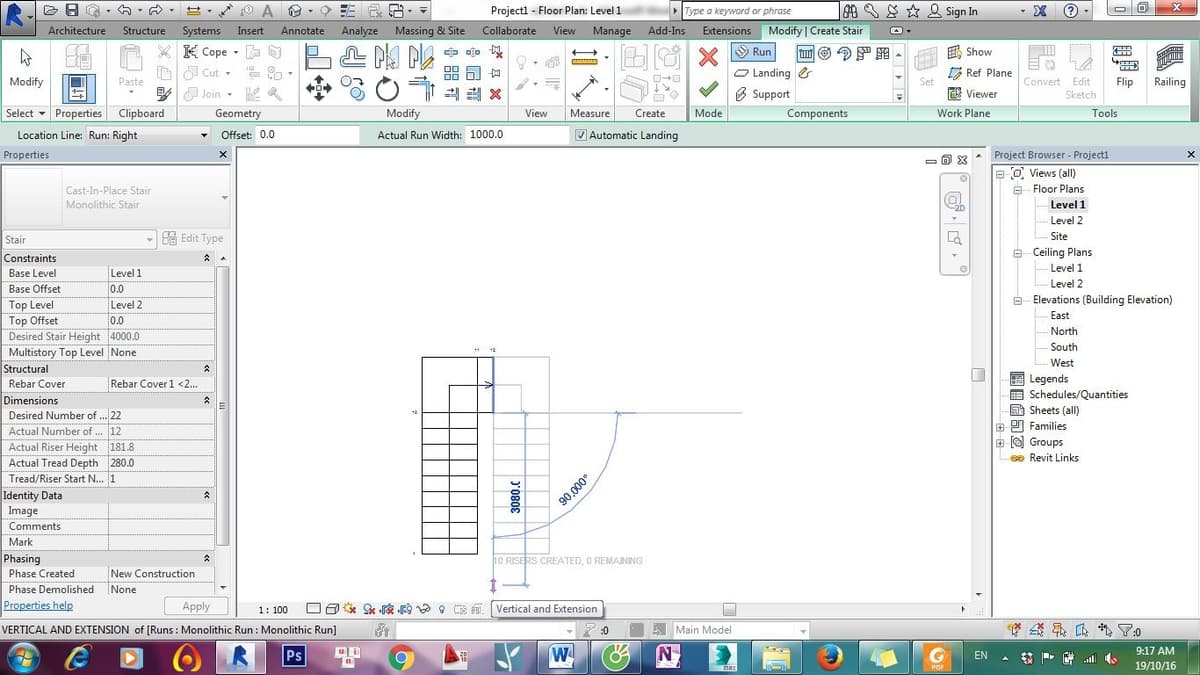This screenshot has width=1200, height=675.
Task: Select the Support component tool
Action: pos(762,94)
